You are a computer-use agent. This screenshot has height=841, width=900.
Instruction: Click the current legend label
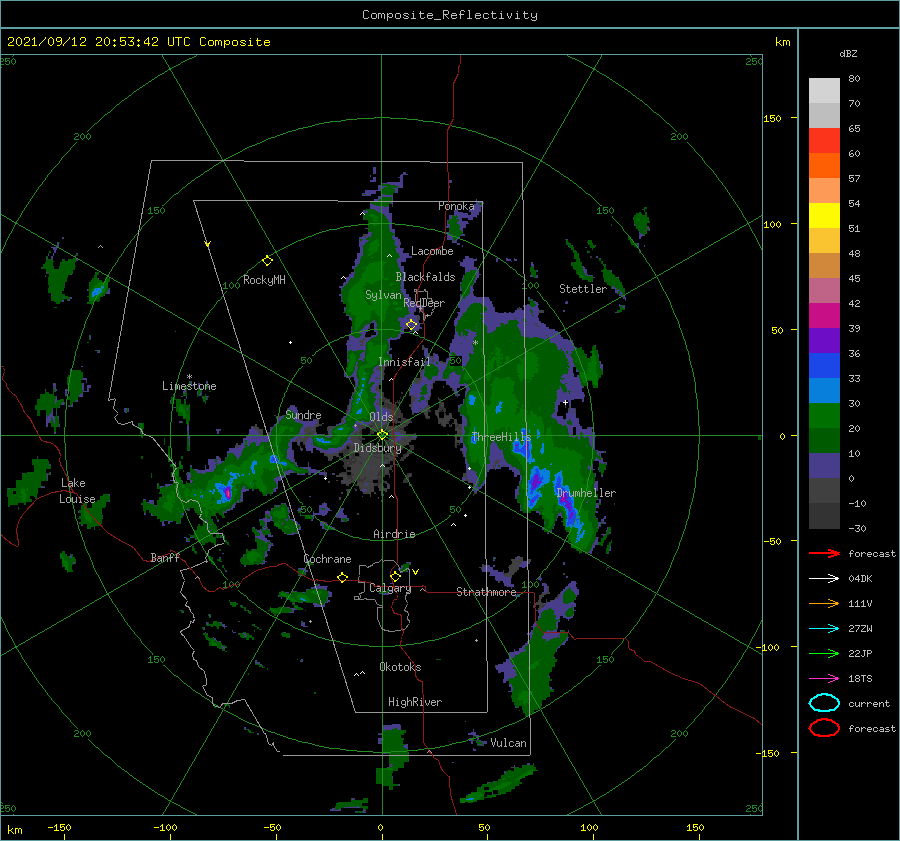(x=869, y=703)
